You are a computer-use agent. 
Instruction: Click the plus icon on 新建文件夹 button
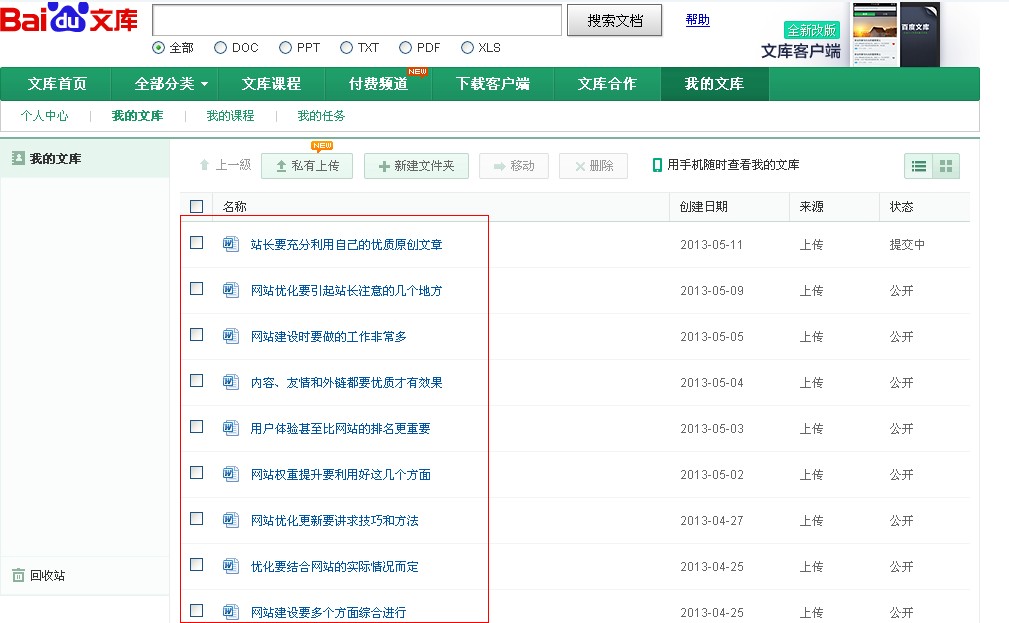pos(385,166)
